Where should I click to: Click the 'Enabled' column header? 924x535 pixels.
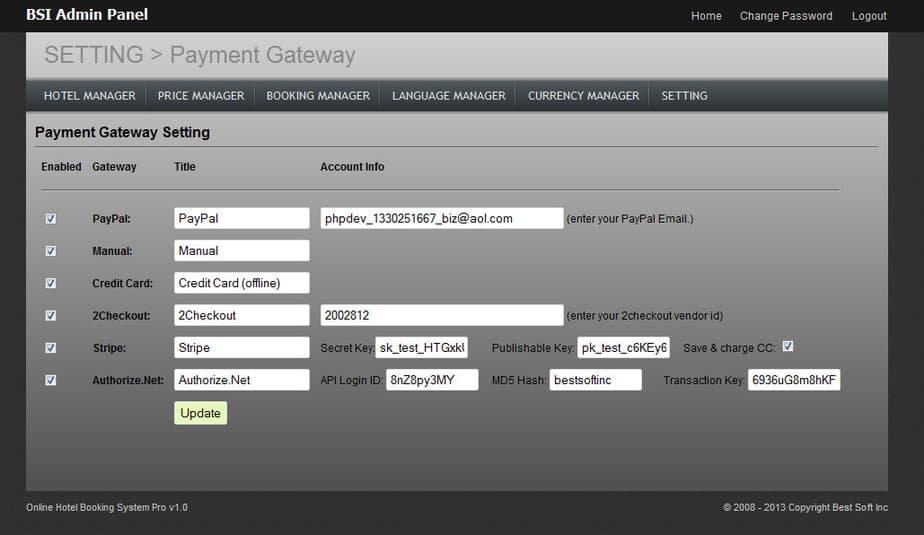pyautogui.click(x=61, y=167)
